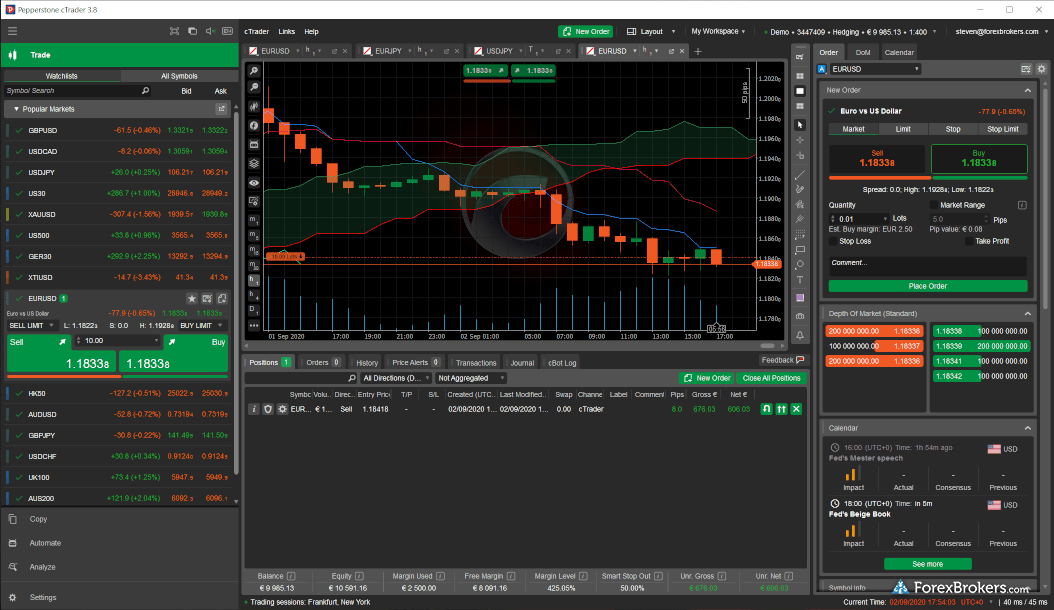Click the green Place Order button

tap(928, 286)
